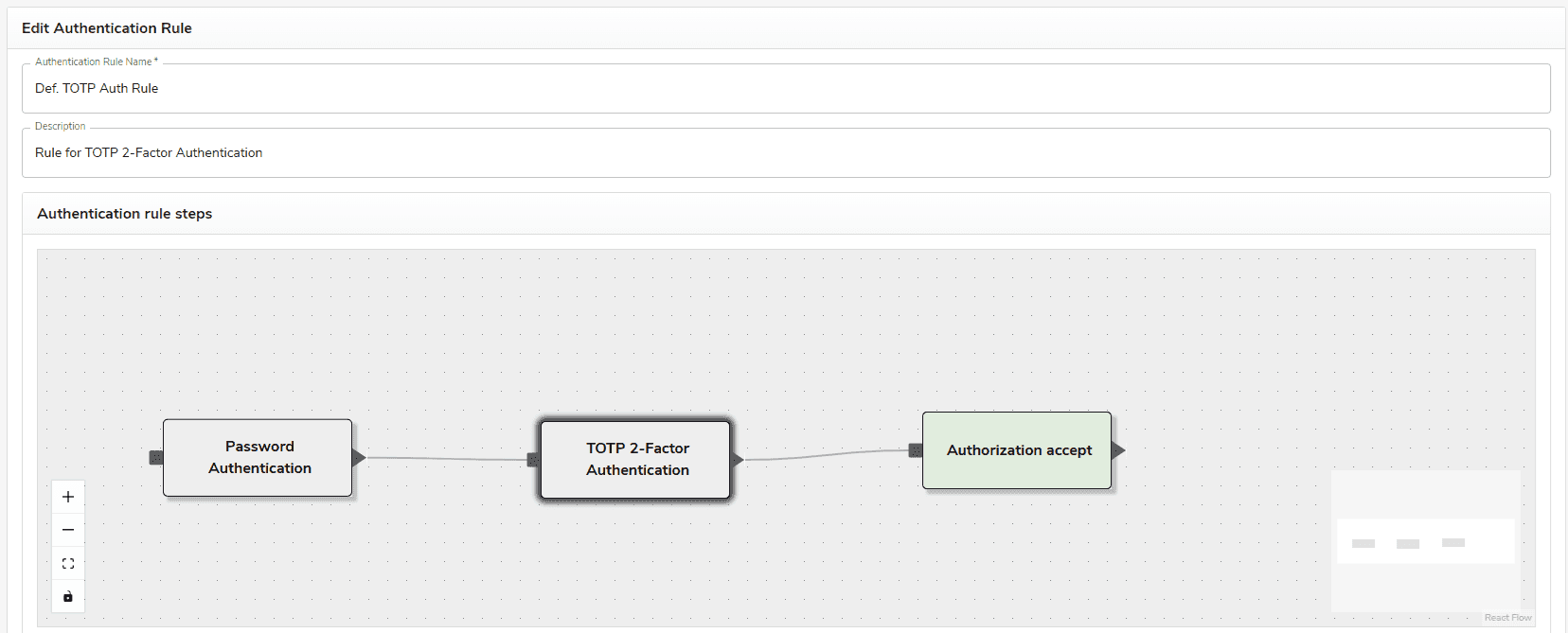The width and height of the screenshot is (1568, 633).
Task: Select the Password Authentication node
Action: pyautogui.click(x=258, y=458)
